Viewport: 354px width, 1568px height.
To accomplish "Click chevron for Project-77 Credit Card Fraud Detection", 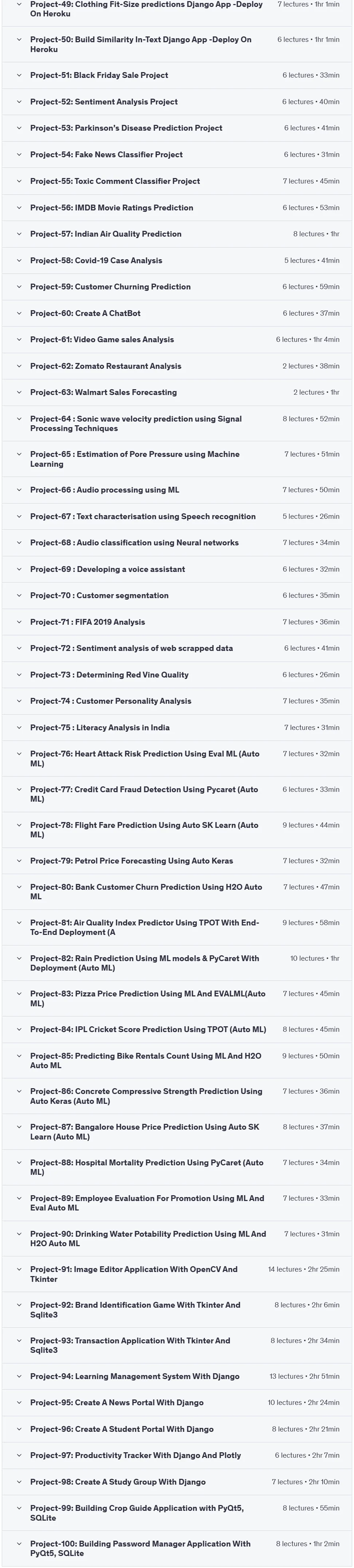I will click(19, 790).
